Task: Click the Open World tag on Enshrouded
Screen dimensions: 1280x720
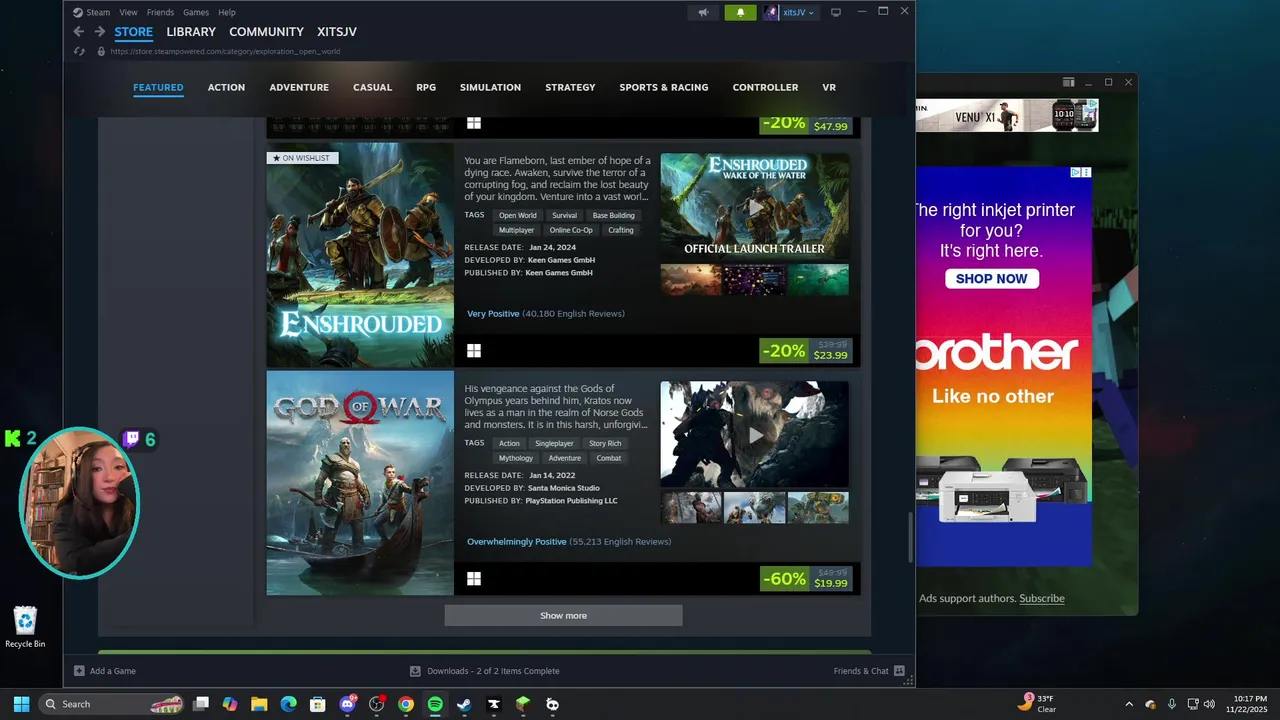Action: [518, 215]
